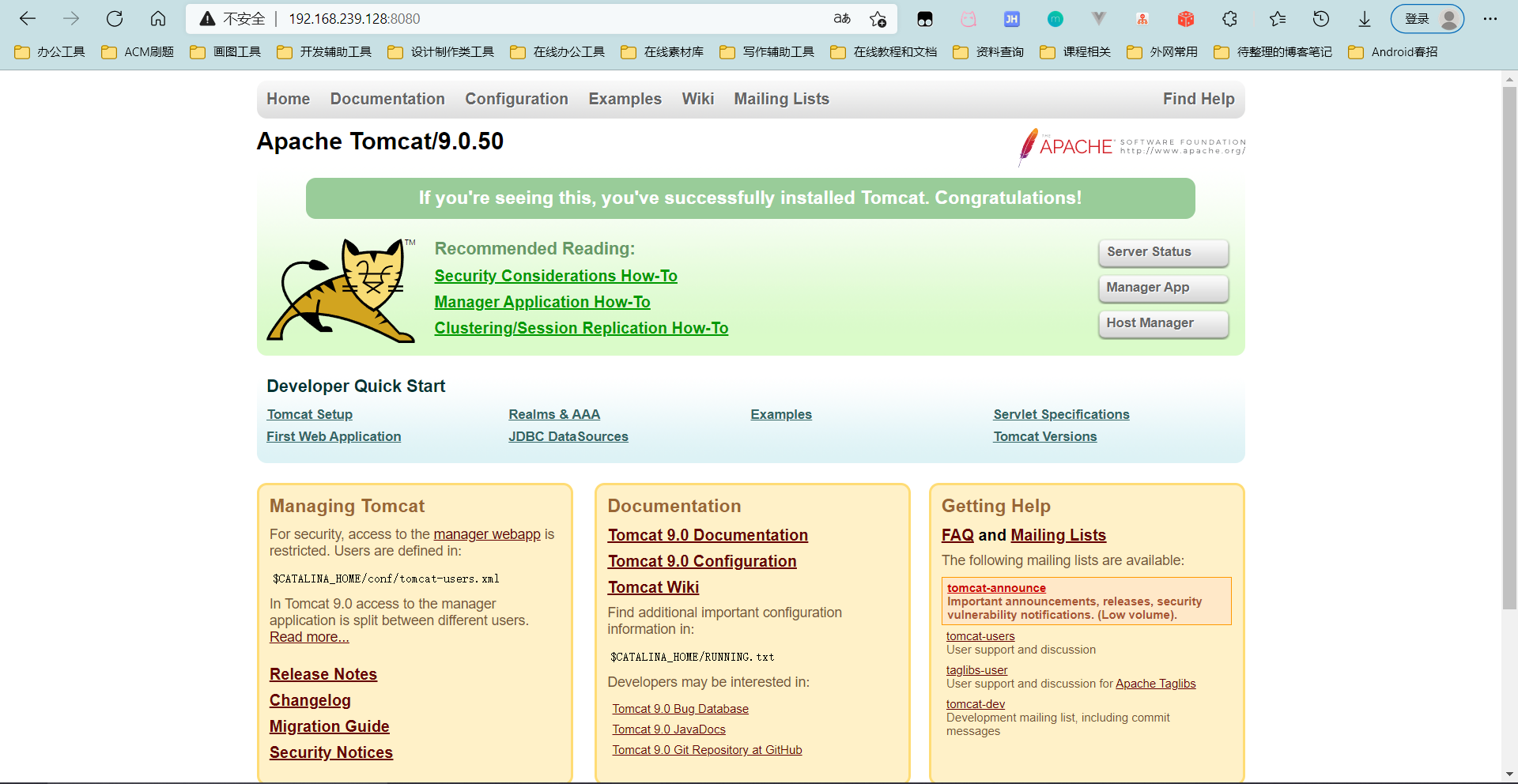Select Examples in the top nav
Image resolution: width=1518 pixels, height=784 pixels.
[625, 99]
